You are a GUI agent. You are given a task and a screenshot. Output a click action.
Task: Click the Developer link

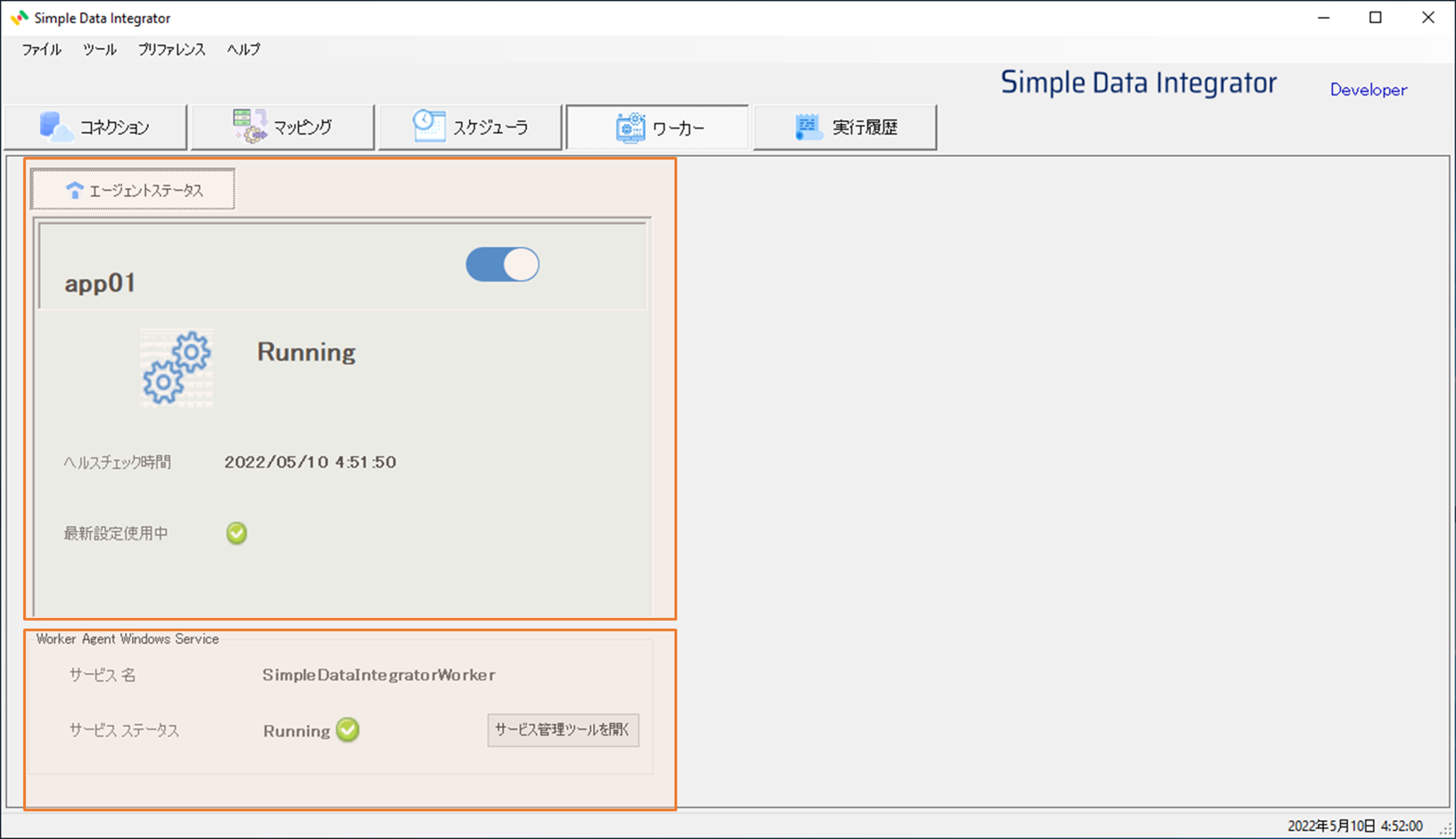coord(1369,90)
